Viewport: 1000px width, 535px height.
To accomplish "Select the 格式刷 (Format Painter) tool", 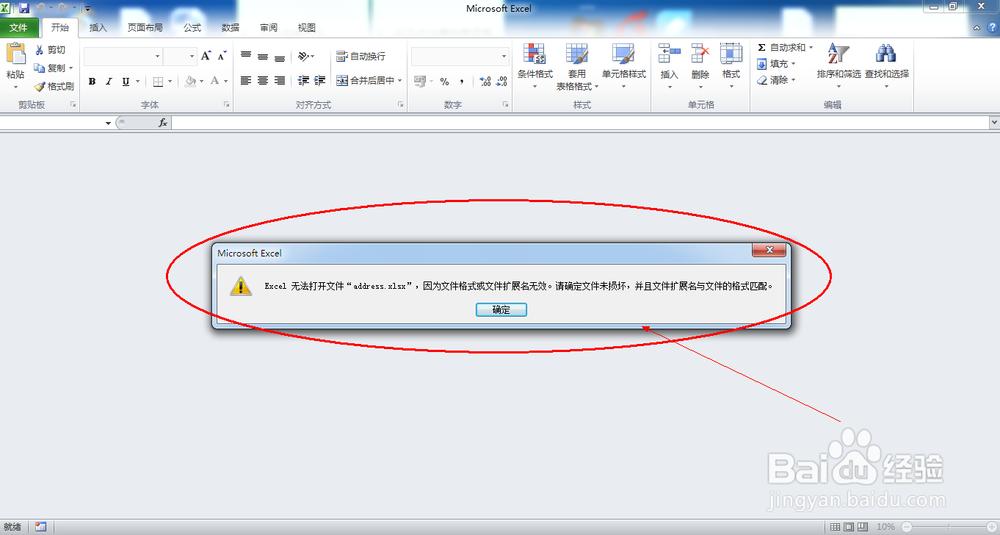I will (x=39, y=86).
